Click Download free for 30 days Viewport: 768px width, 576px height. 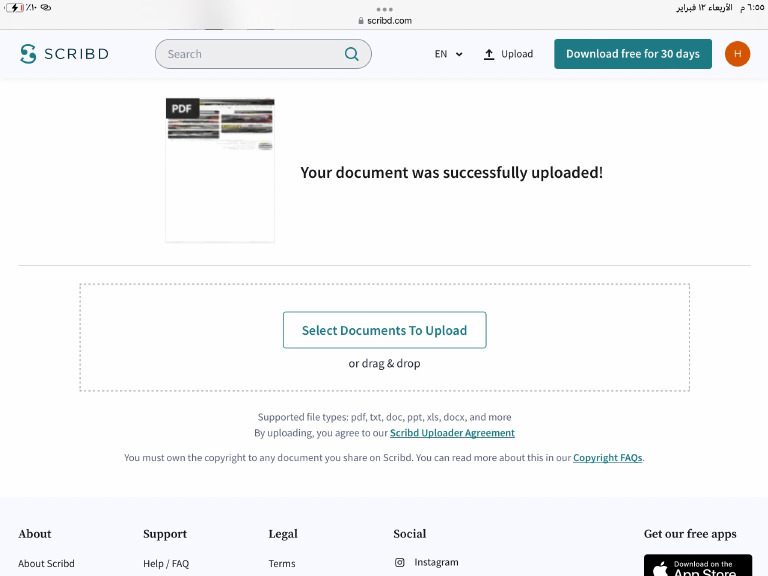tap(633, 54)
